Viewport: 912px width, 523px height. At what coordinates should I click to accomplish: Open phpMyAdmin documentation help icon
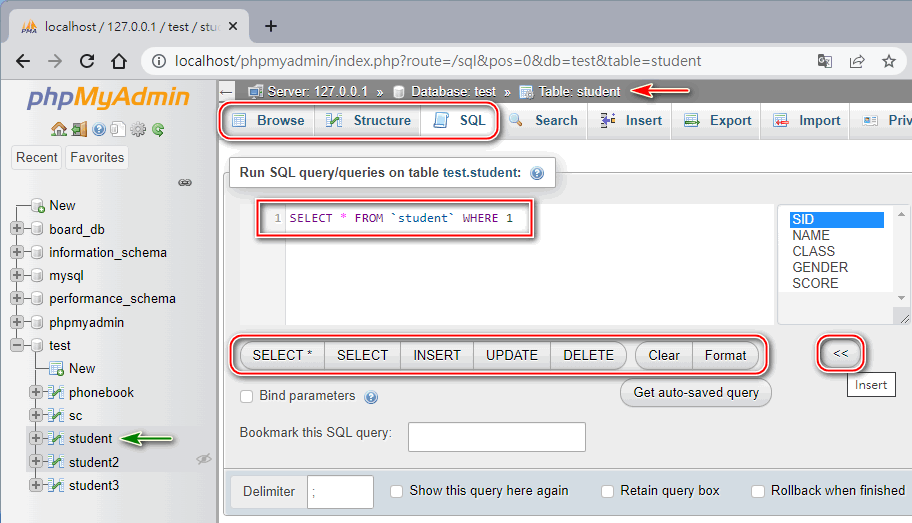click(x=99, y=129)
